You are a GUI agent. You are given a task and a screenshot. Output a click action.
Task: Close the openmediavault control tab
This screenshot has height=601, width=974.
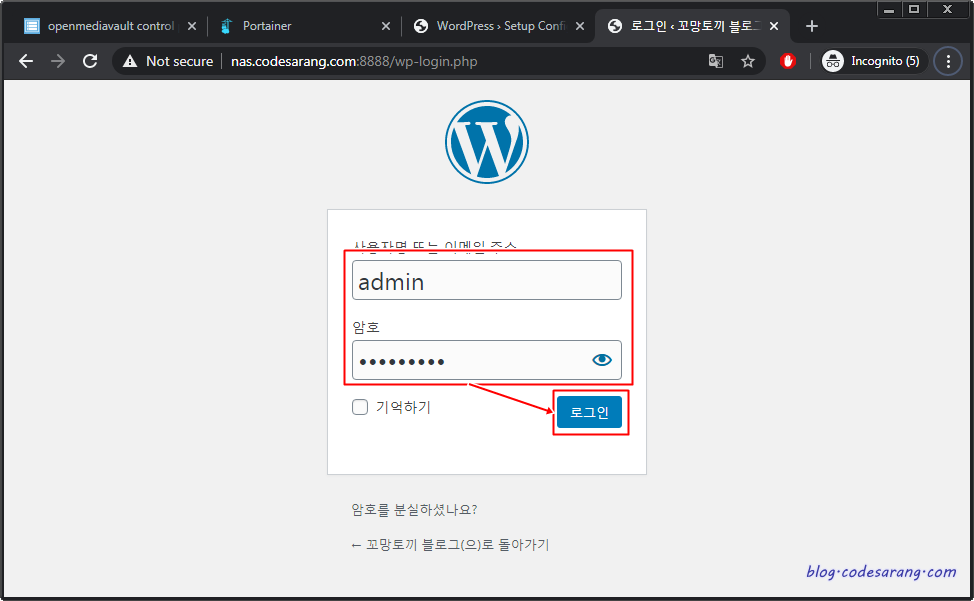click(x=192, y=26)
